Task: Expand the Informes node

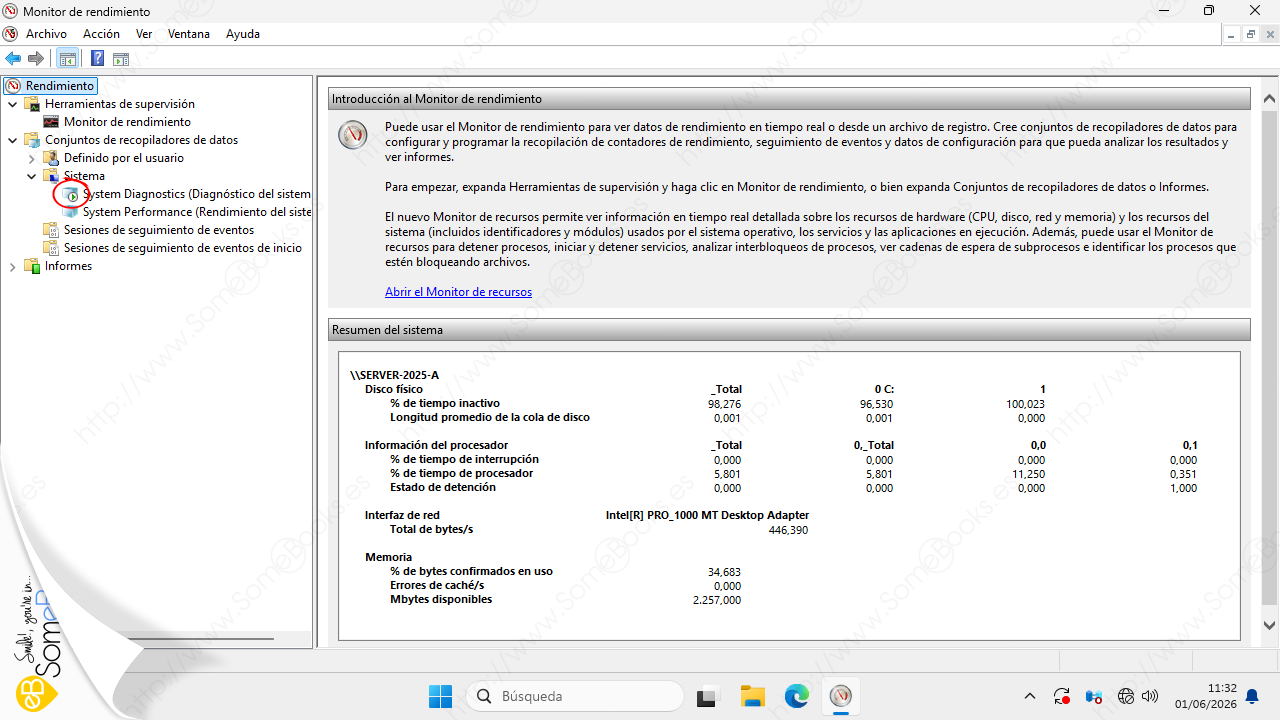Action: pos(12,266)
